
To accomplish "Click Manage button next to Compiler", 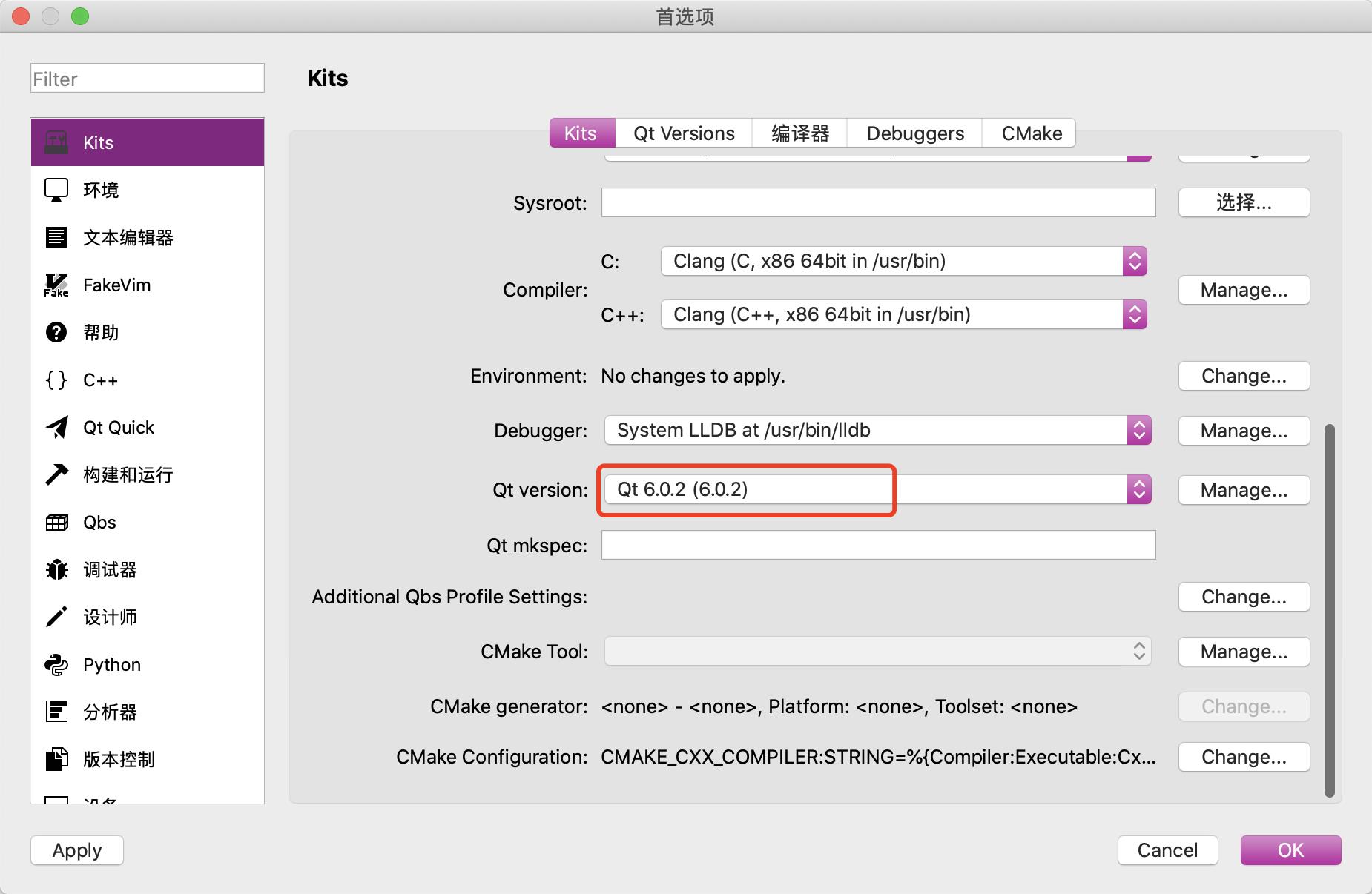I will pyautogui.click(x=1244, y=290).
